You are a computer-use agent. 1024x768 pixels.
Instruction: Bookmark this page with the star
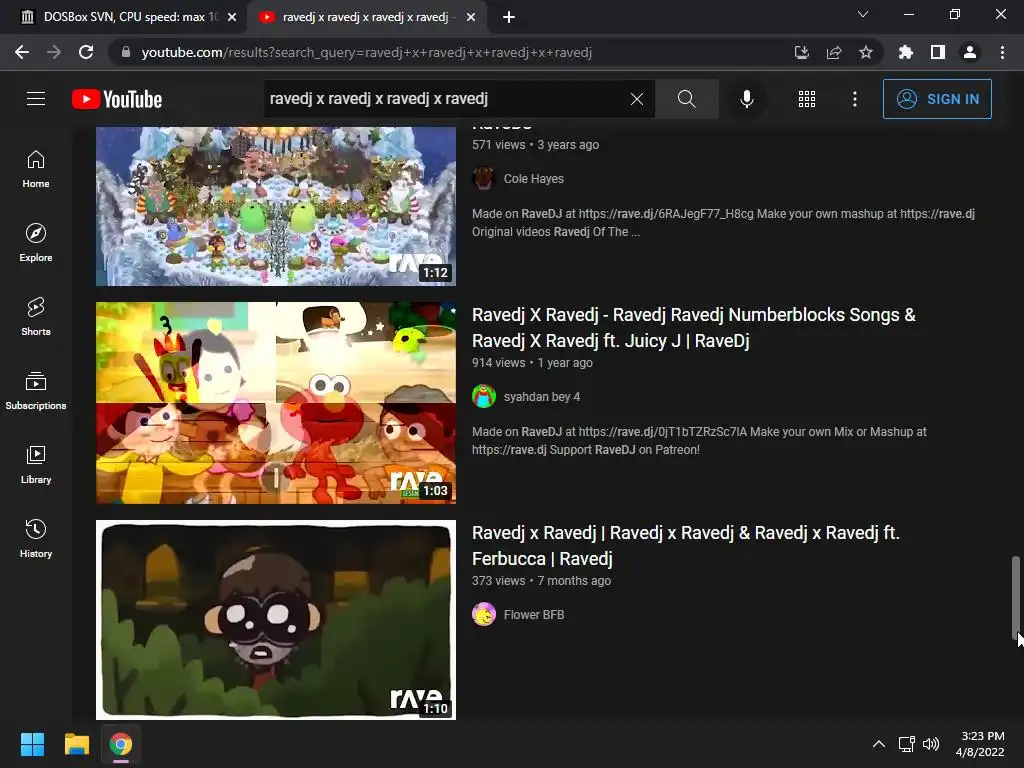tap(866, 52)
